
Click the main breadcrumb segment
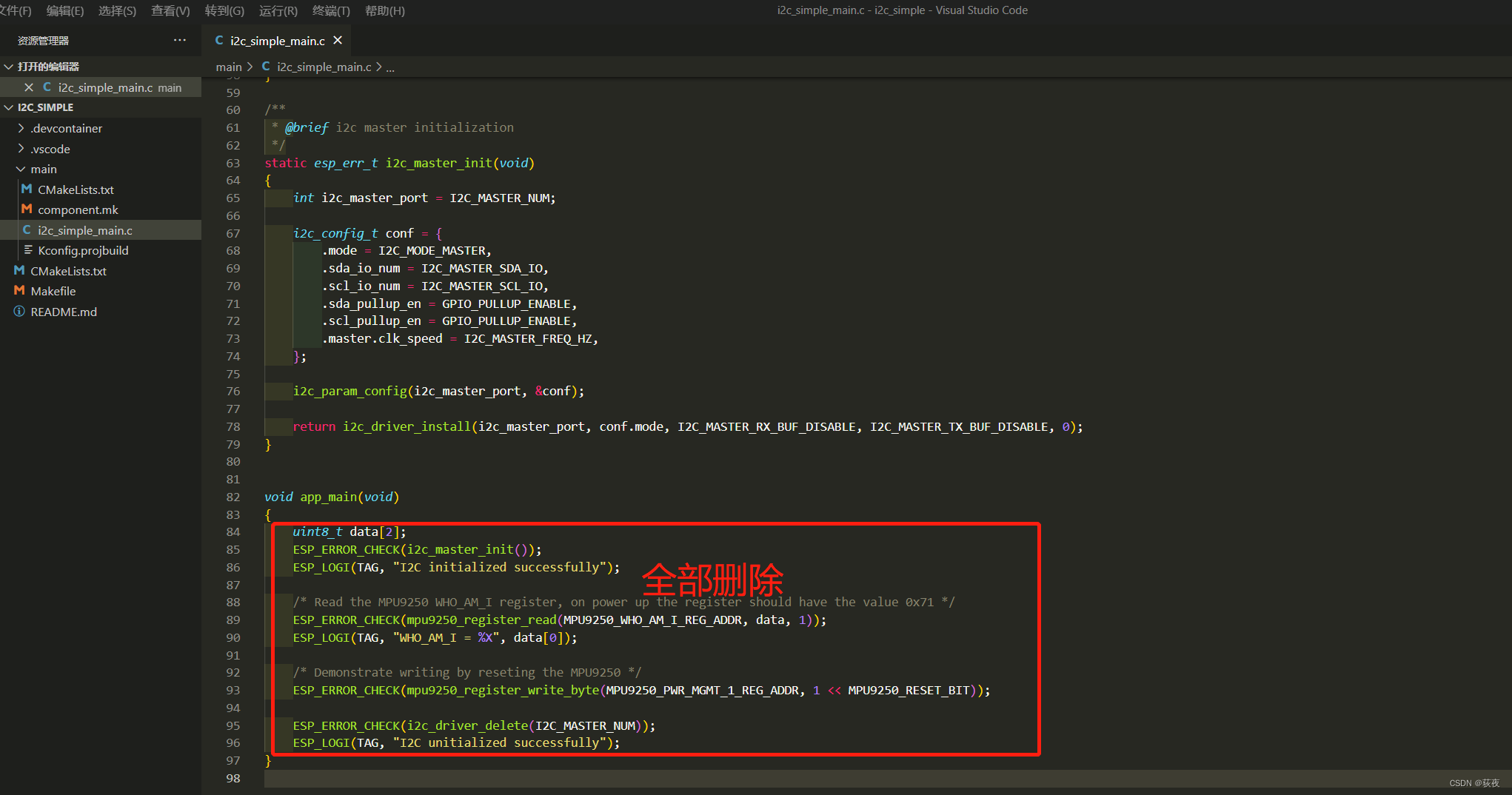[x=229, y=67]
